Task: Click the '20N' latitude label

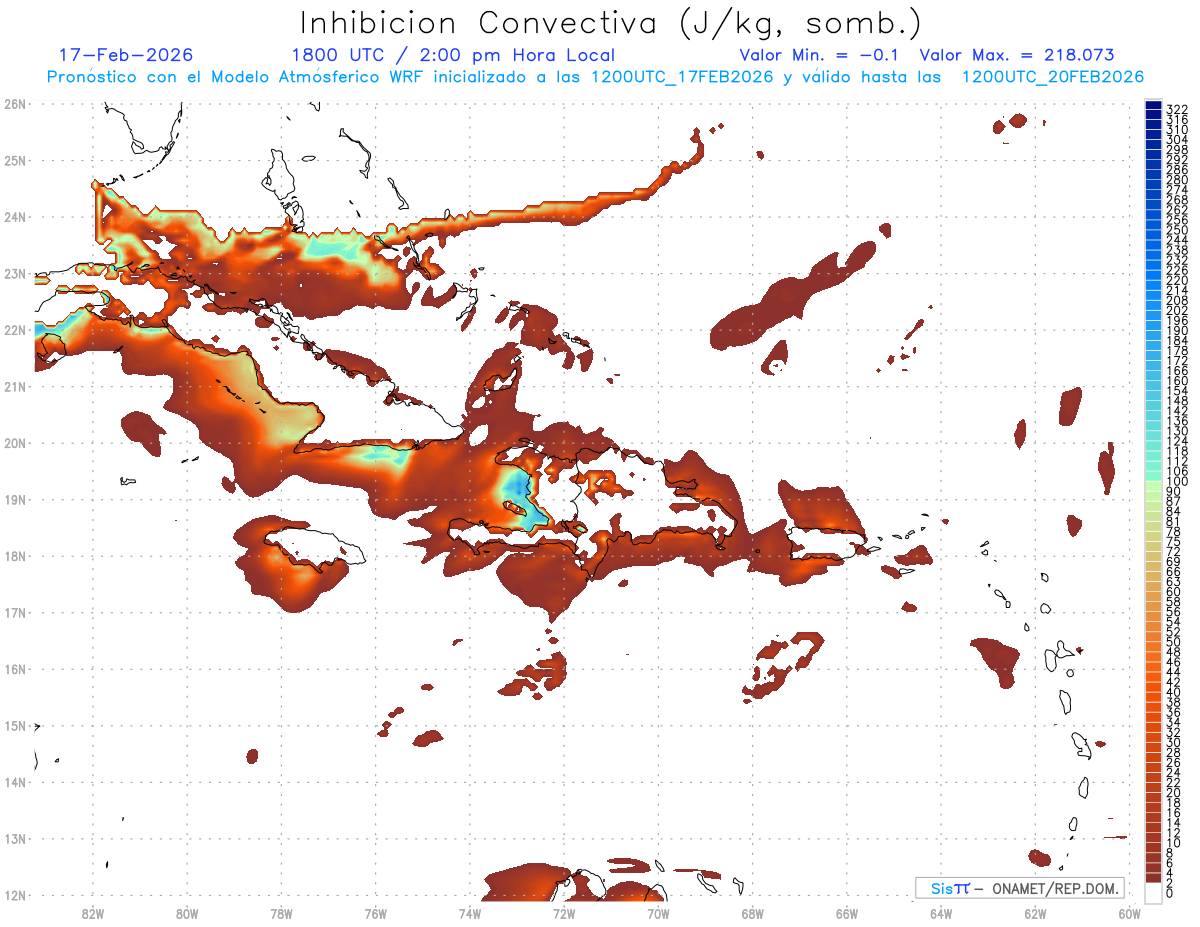Action: [15, 443]
